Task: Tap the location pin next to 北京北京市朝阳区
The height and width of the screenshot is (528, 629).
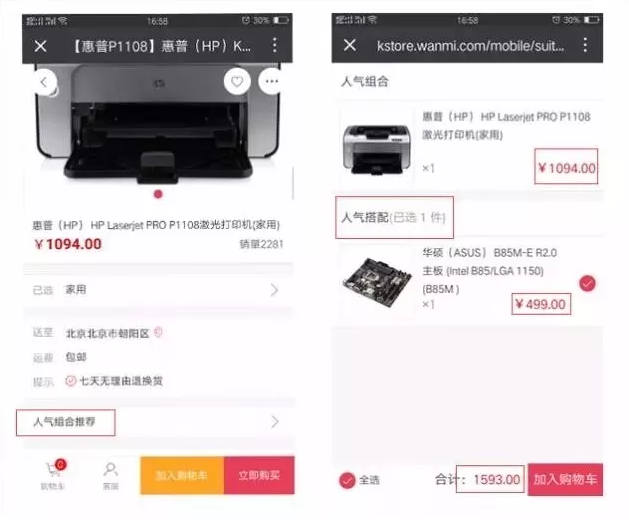Action: click(158, 333)
